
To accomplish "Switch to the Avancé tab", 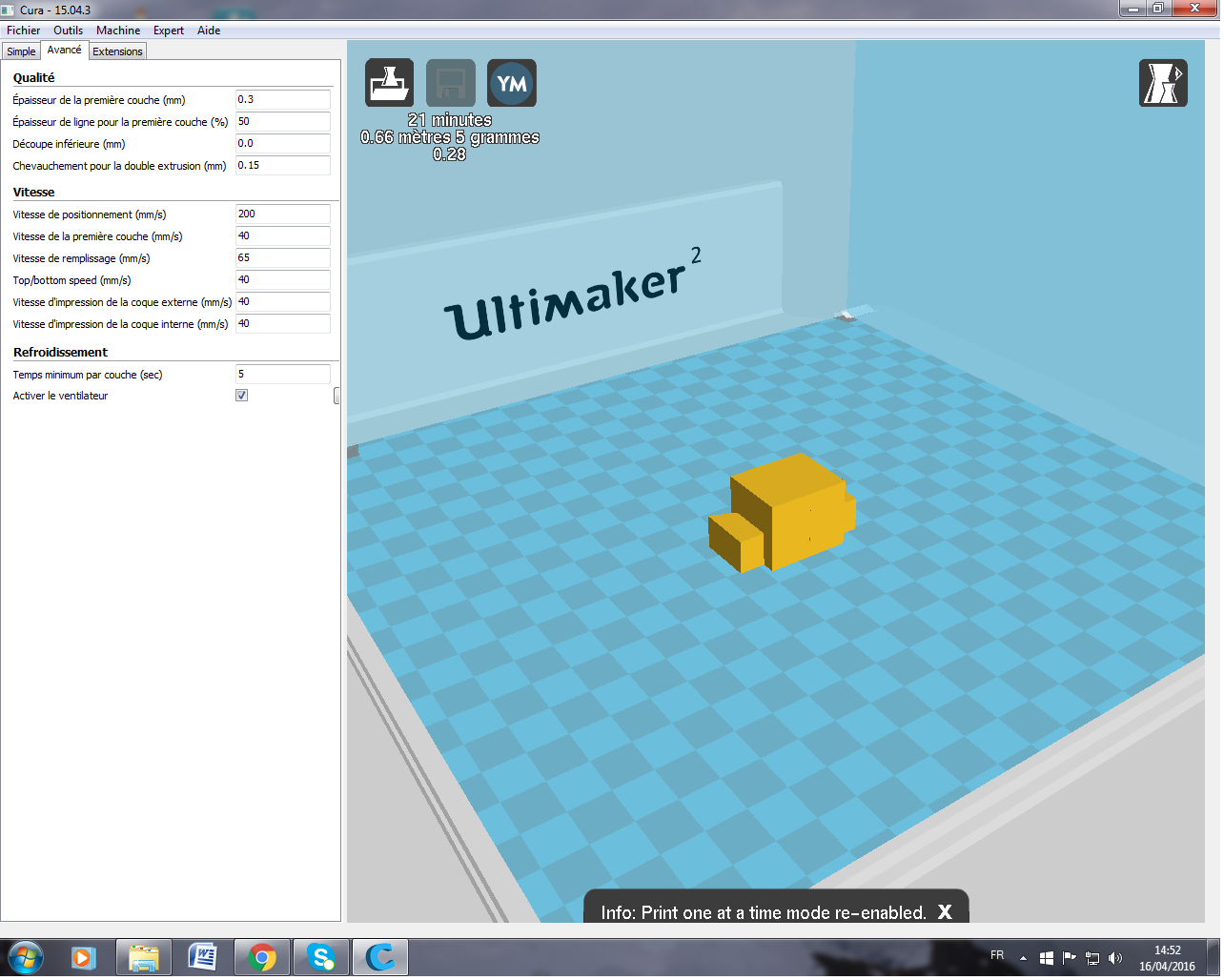I will point(65,51).
